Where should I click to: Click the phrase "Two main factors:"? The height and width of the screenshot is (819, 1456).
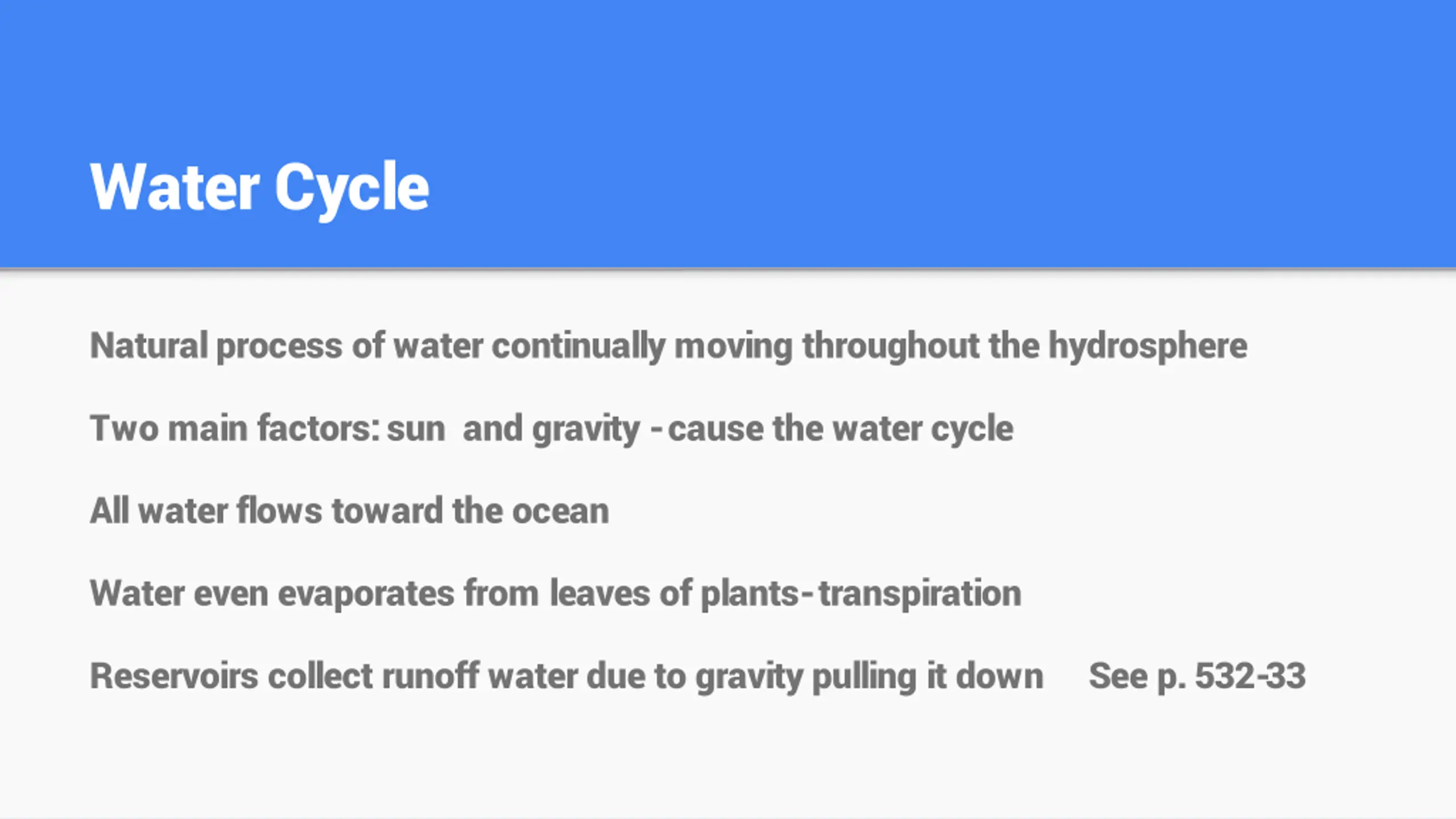(x=234, y=428)
